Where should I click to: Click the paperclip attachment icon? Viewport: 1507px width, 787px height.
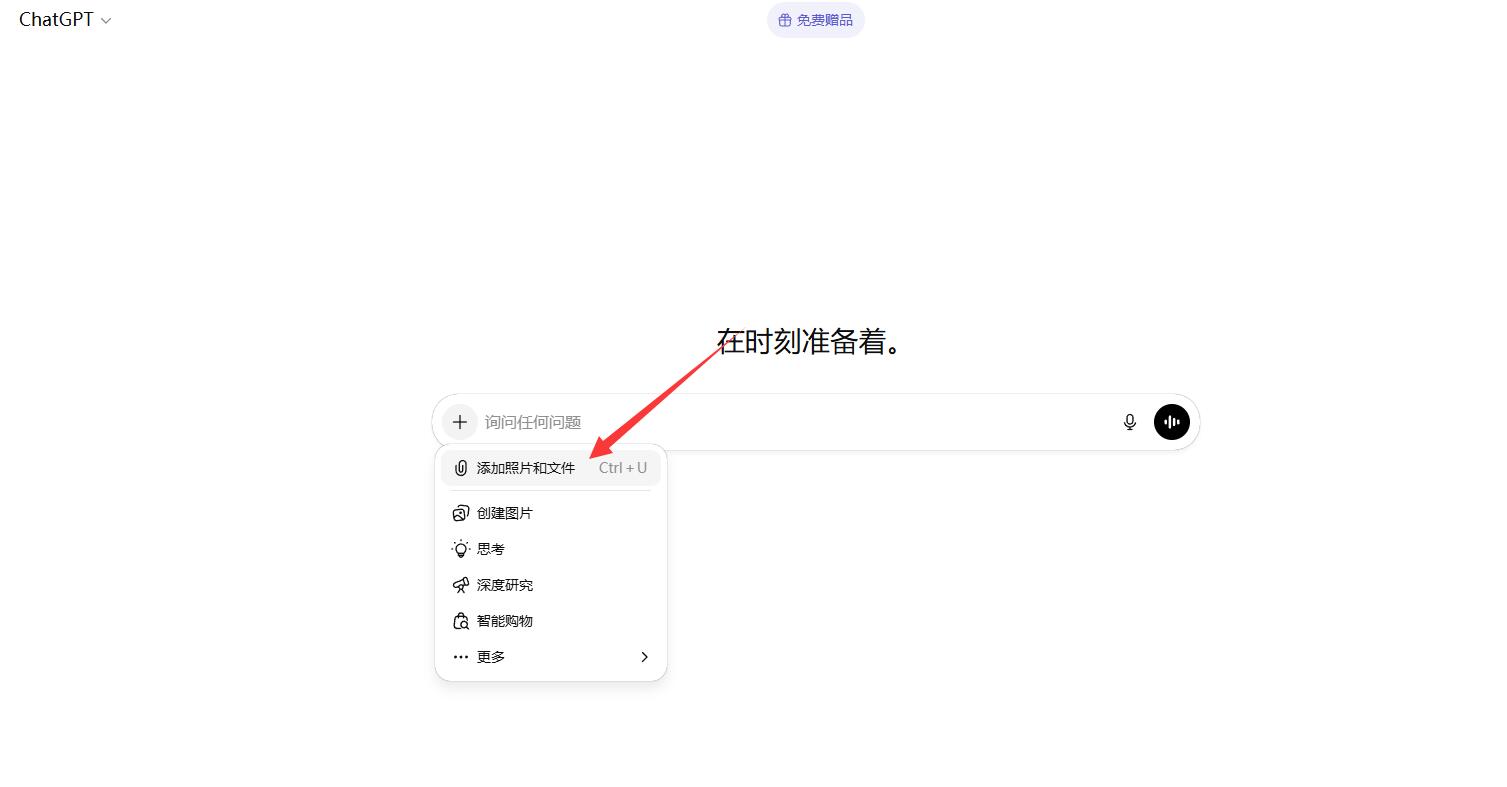(x=460, y=467)
